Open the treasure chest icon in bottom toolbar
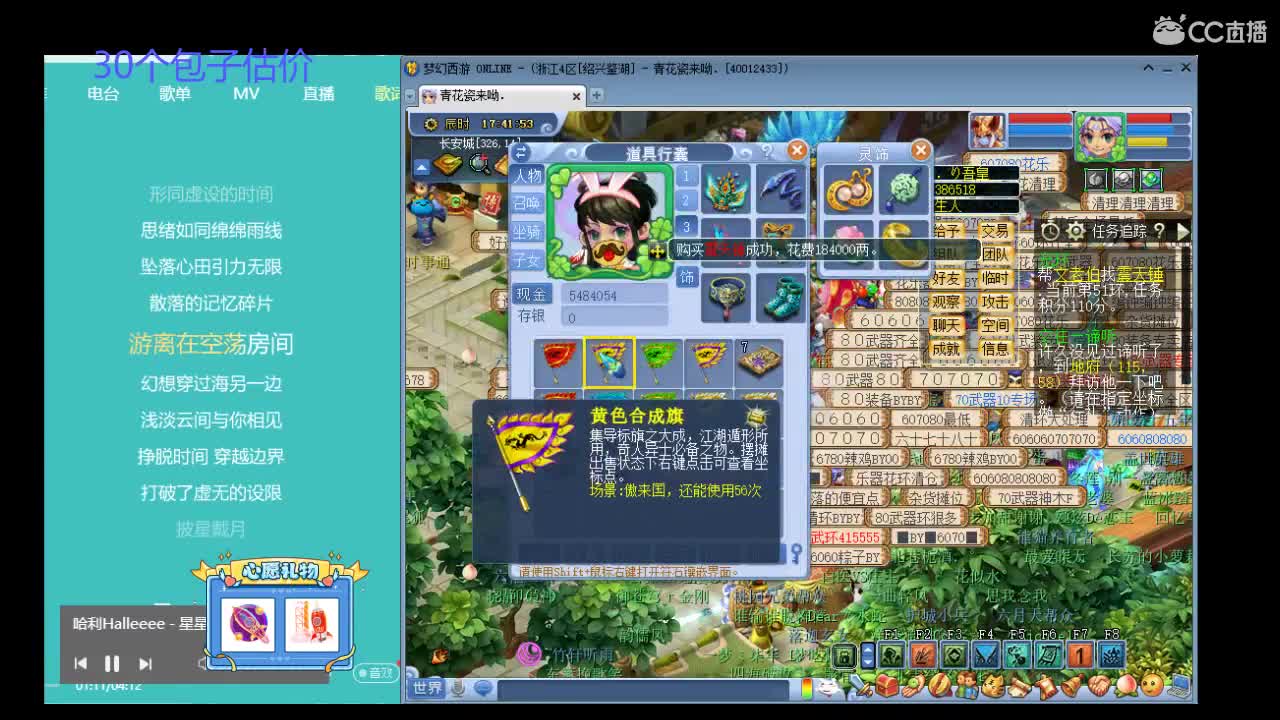Viewport: 1280px width, 720px height. pyautogui.click(x=887, y=686)
